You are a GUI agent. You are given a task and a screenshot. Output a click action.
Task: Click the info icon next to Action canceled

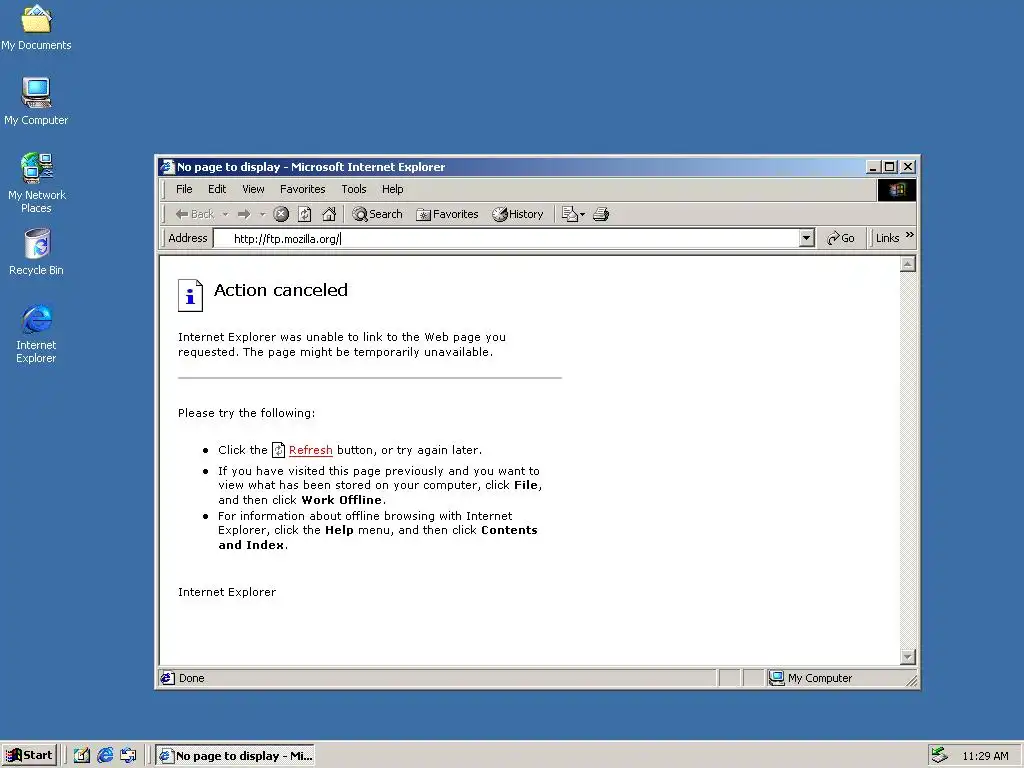click(x=190, y=296)
